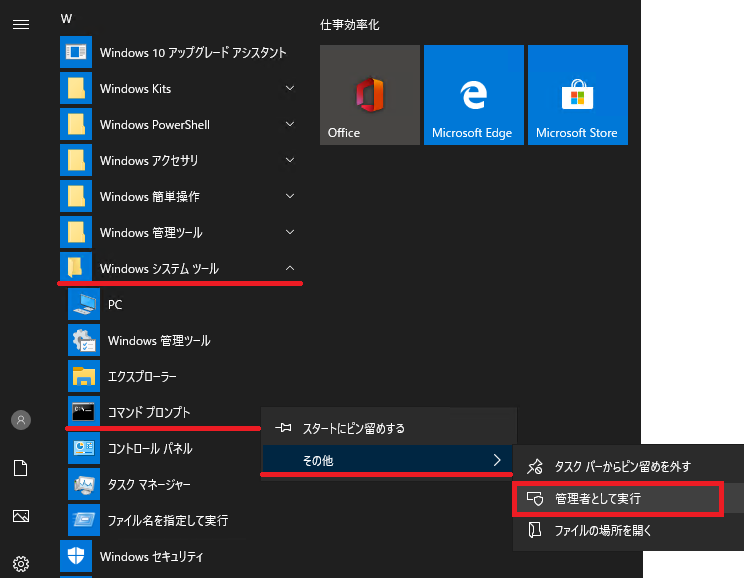Open the Documents icon in the sidebar
Screen dimensions: 744x578
pos(20,468)
